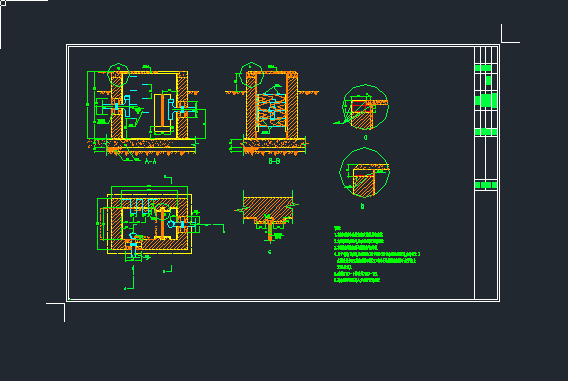Click the green detail circle on B-B section

click(251, 75)
